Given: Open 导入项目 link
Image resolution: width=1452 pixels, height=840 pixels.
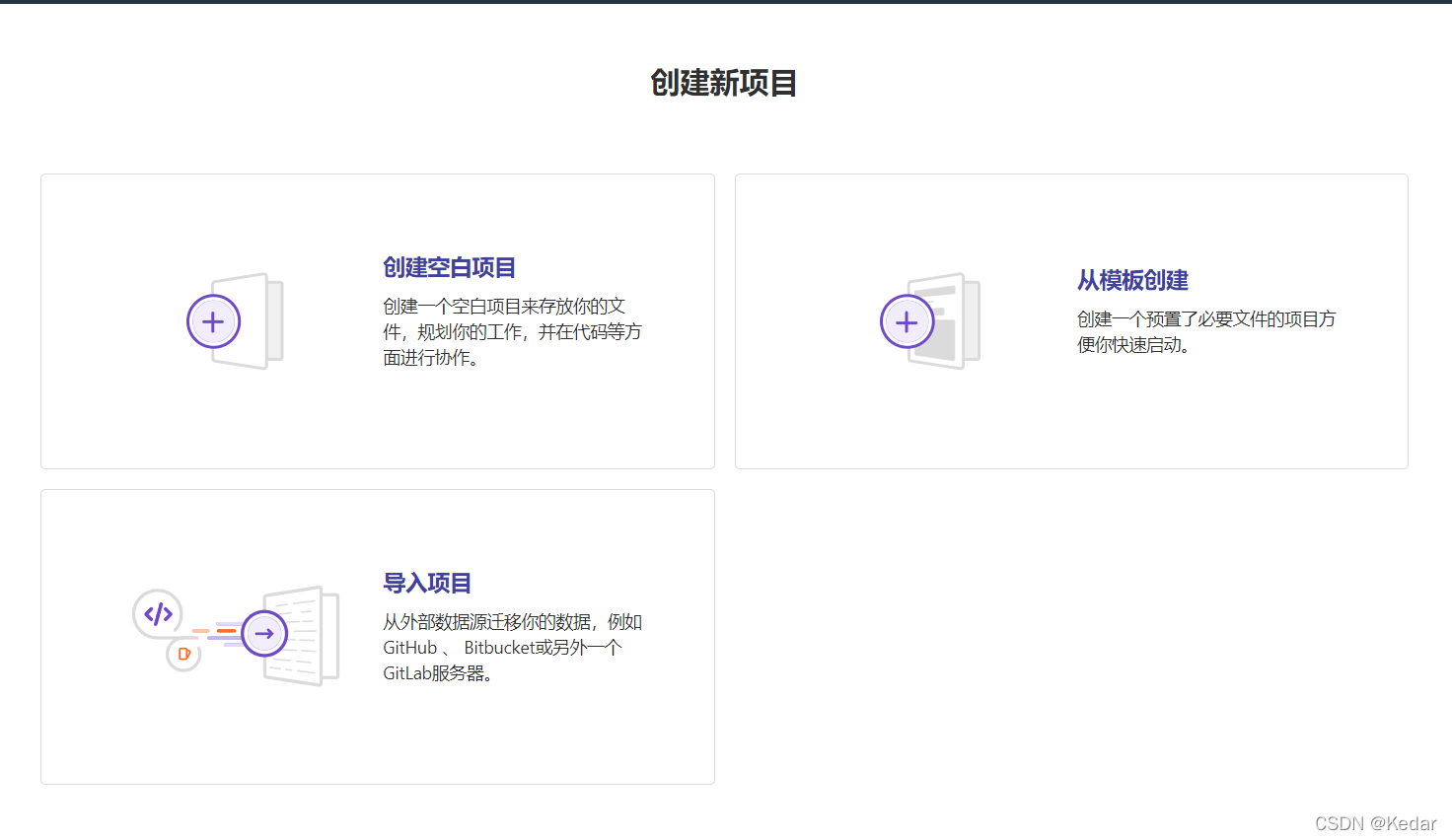Looking at the screenshot, I should point(426,583).
